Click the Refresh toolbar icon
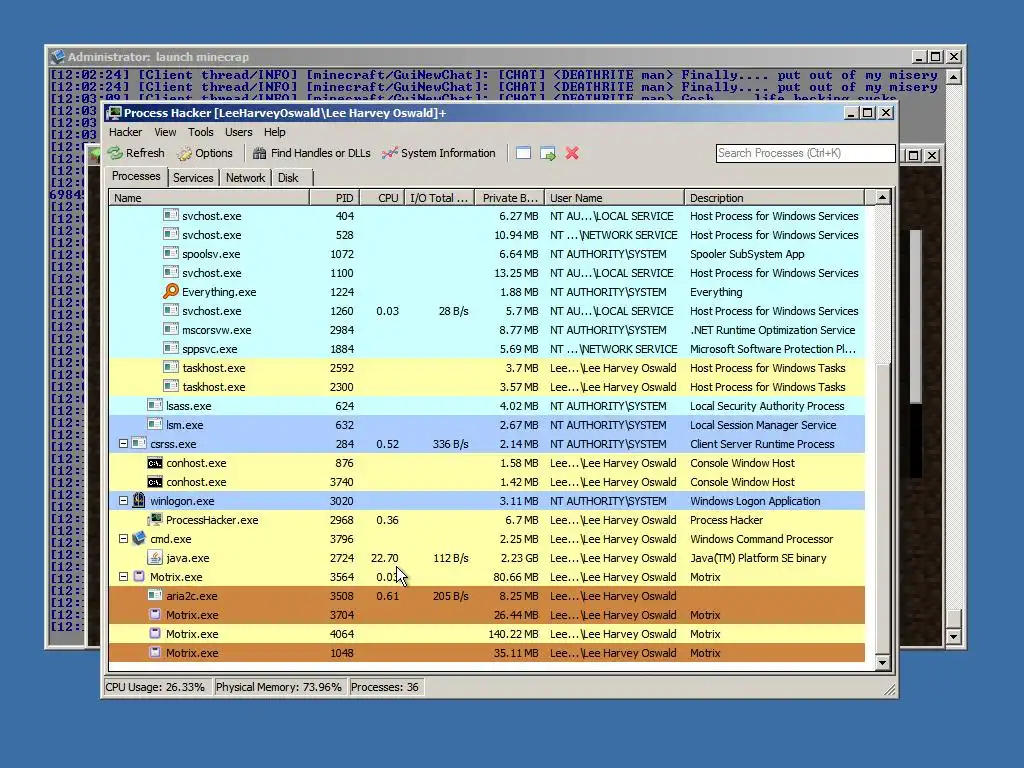This screenshot has width=1024, height=768. pos(116,153)
